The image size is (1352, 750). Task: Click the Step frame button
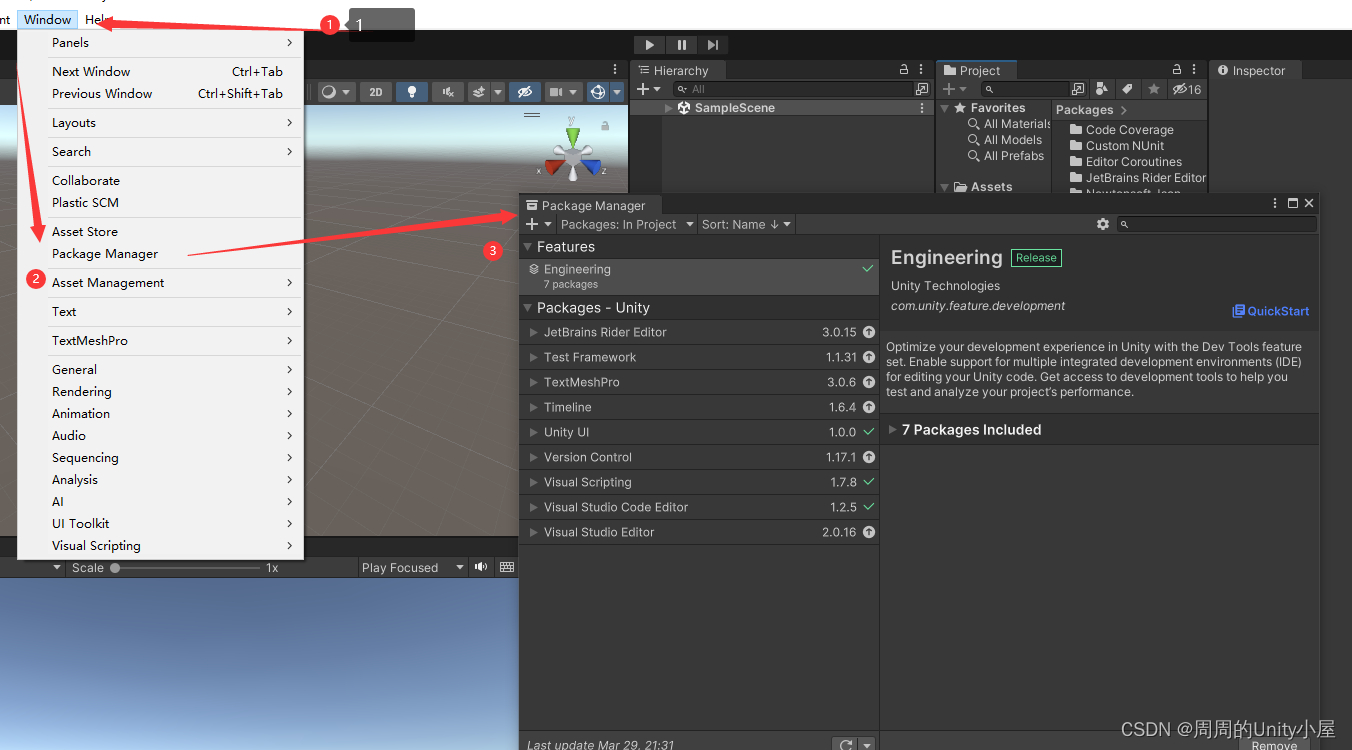(x=712, y=45)
